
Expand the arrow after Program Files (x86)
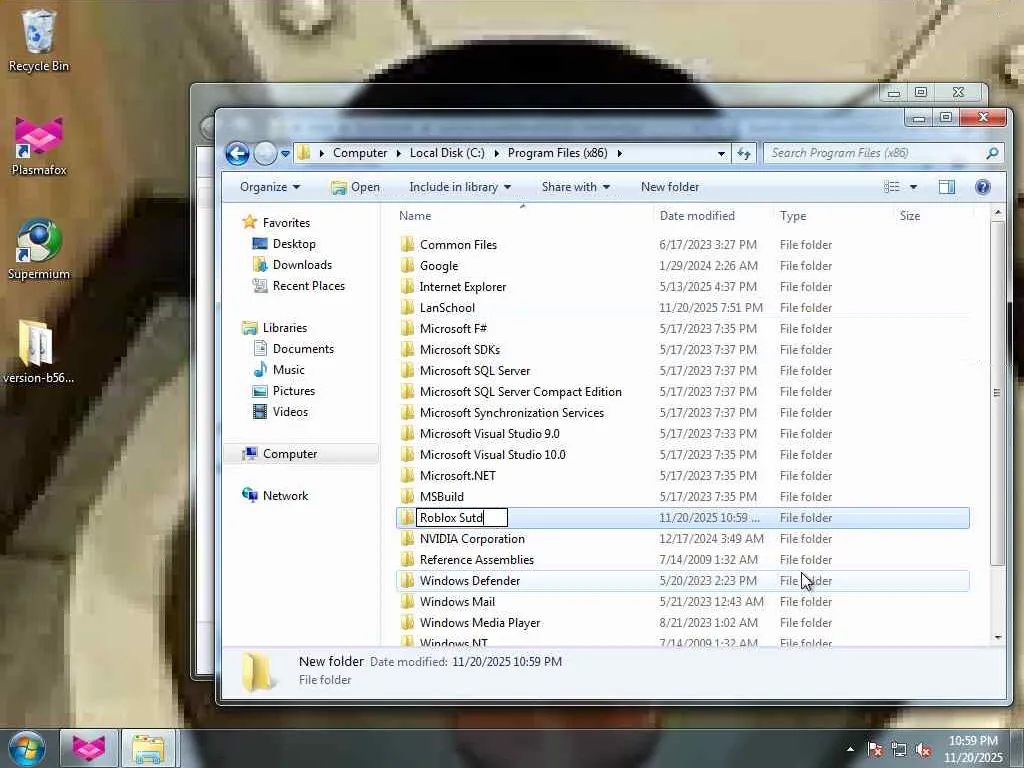[x=619, y=153]
